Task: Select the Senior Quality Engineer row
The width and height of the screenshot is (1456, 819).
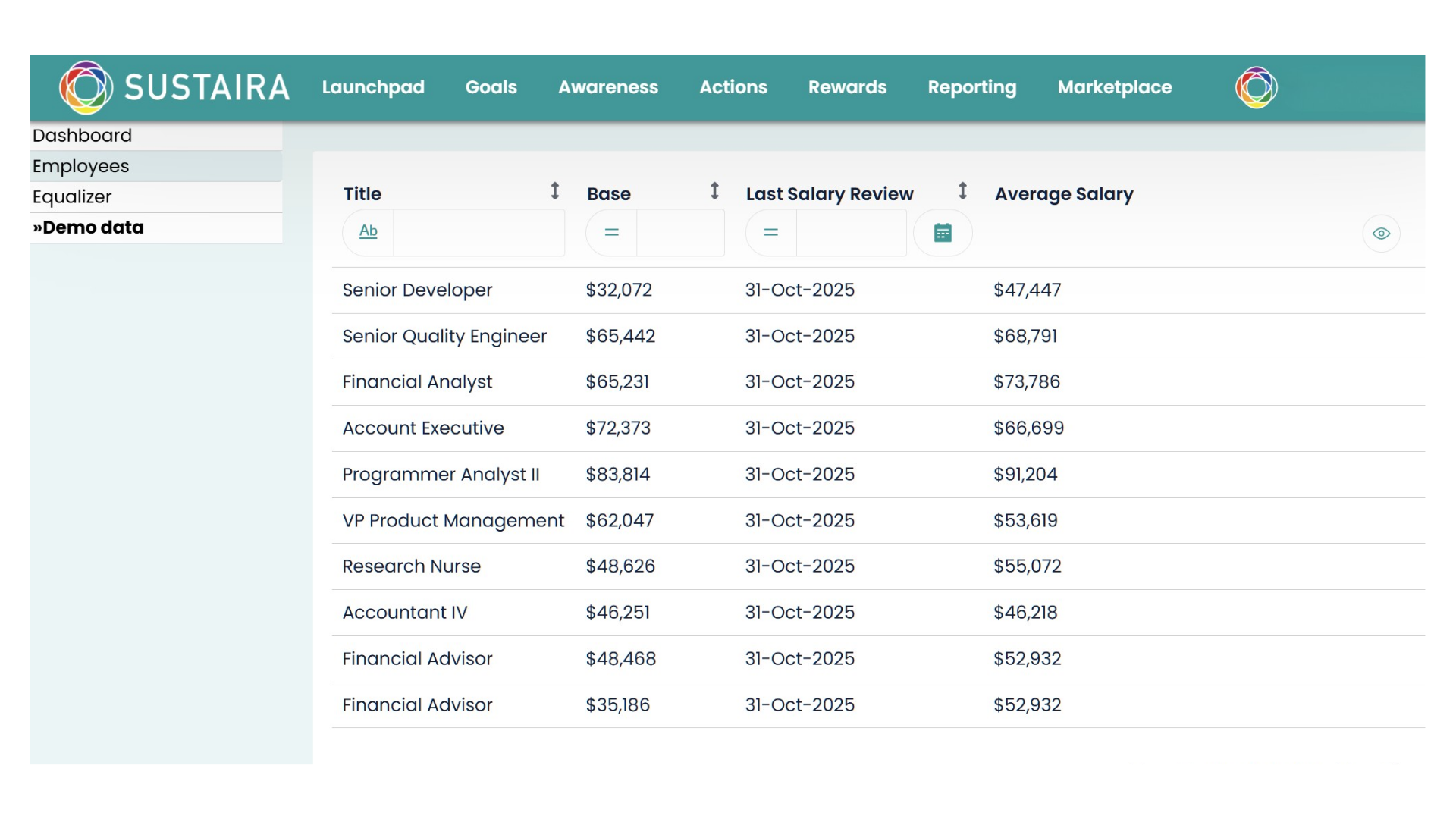Action: click(444, 336)
